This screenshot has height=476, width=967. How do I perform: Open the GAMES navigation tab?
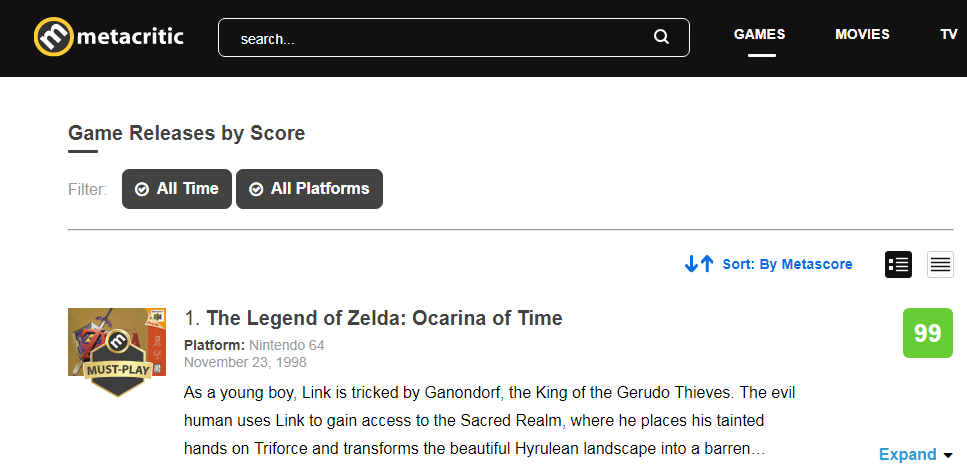point(759,35)
